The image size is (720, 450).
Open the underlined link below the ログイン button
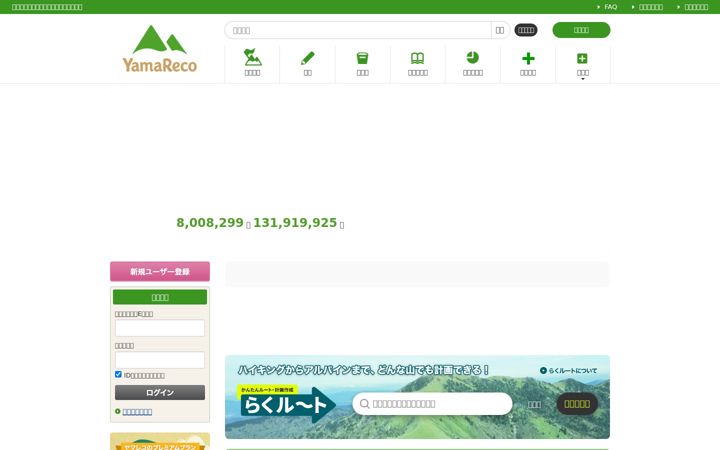click(x=137, y=412)
